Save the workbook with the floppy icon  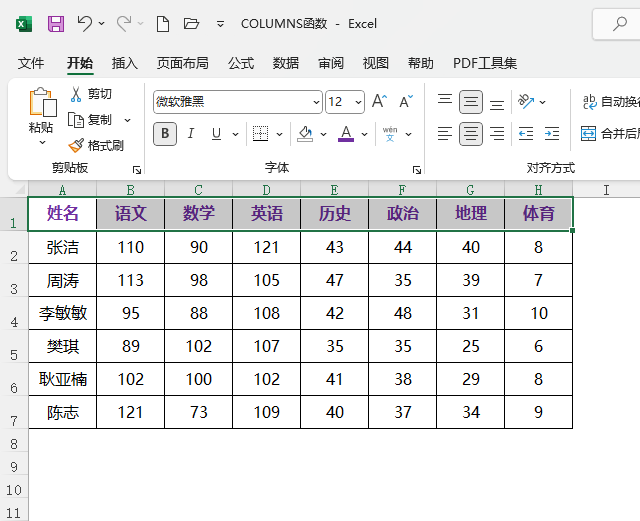coord(56,24)
